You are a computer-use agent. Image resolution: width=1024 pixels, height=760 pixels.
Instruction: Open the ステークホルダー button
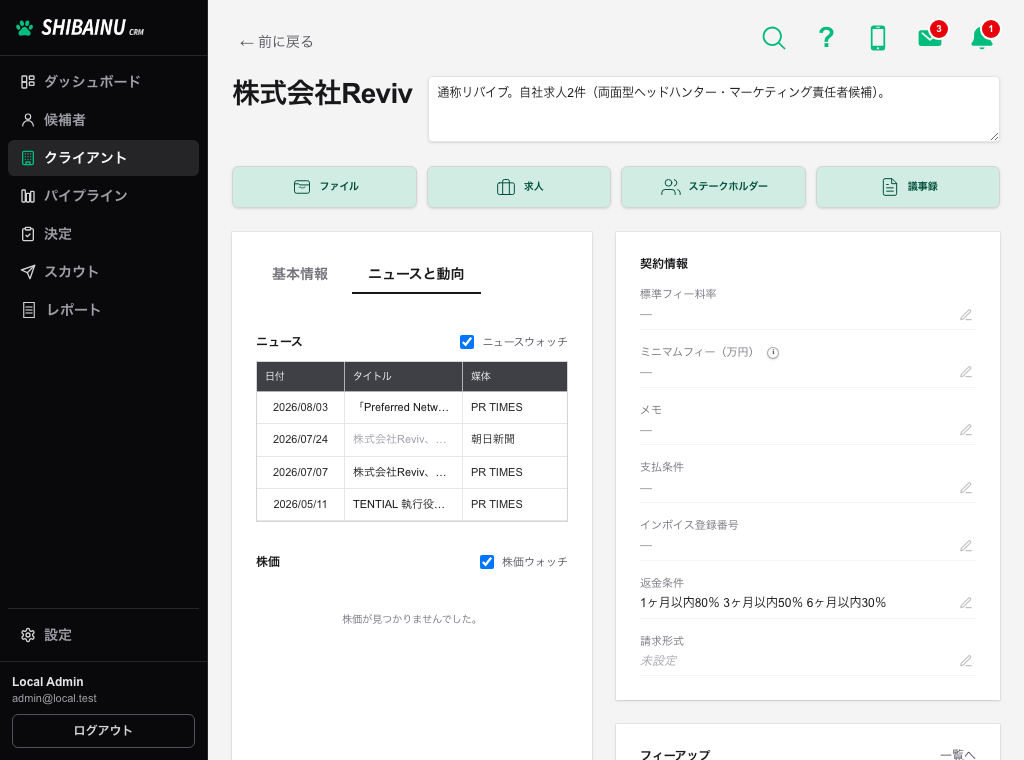[713, 187]
